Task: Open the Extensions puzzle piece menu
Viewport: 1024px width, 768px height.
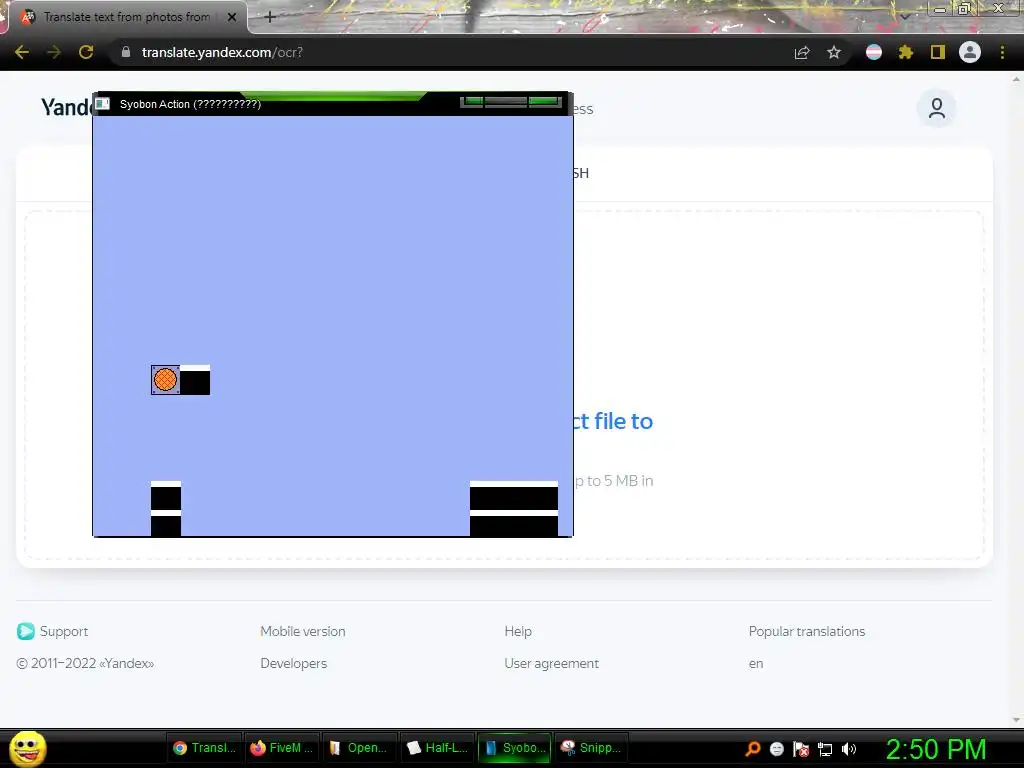Action: (x=906, y=52)
